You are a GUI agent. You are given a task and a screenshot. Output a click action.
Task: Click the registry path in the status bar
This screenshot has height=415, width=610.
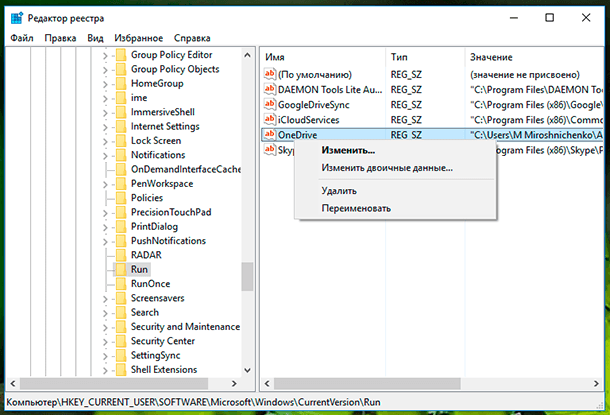193,402
